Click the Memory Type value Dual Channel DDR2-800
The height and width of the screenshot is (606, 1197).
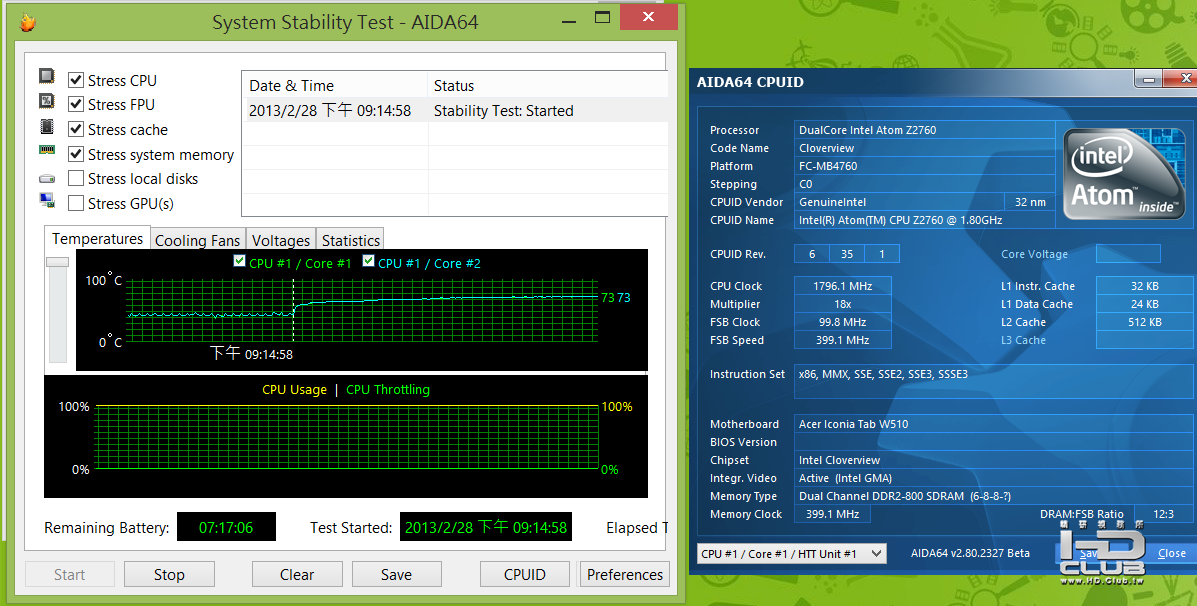click(x=993, y=496)
